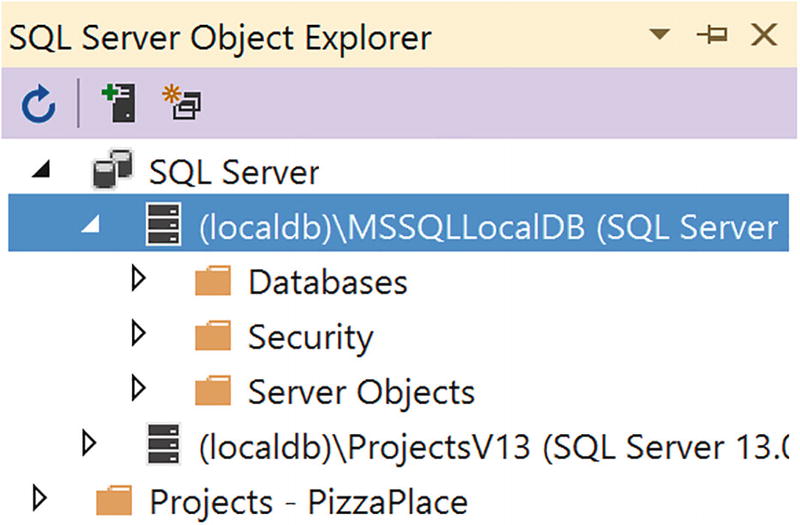
Task: Click the Security folder icon
Action: coord(213,337)
